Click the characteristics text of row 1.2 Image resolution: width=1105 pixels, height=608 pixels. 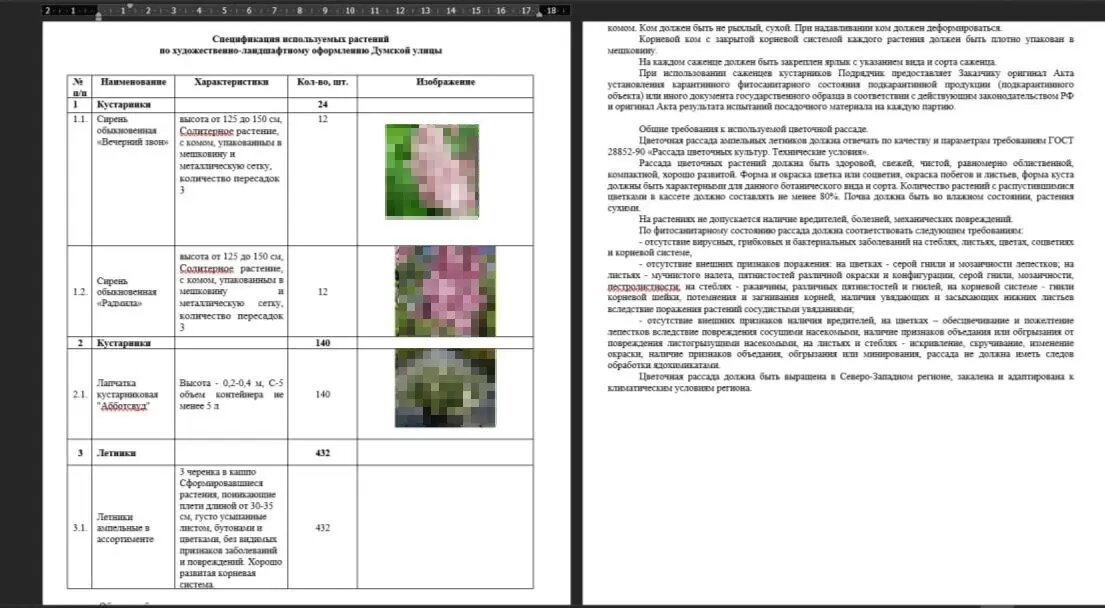pyautogui.click(x=231, y=292)
